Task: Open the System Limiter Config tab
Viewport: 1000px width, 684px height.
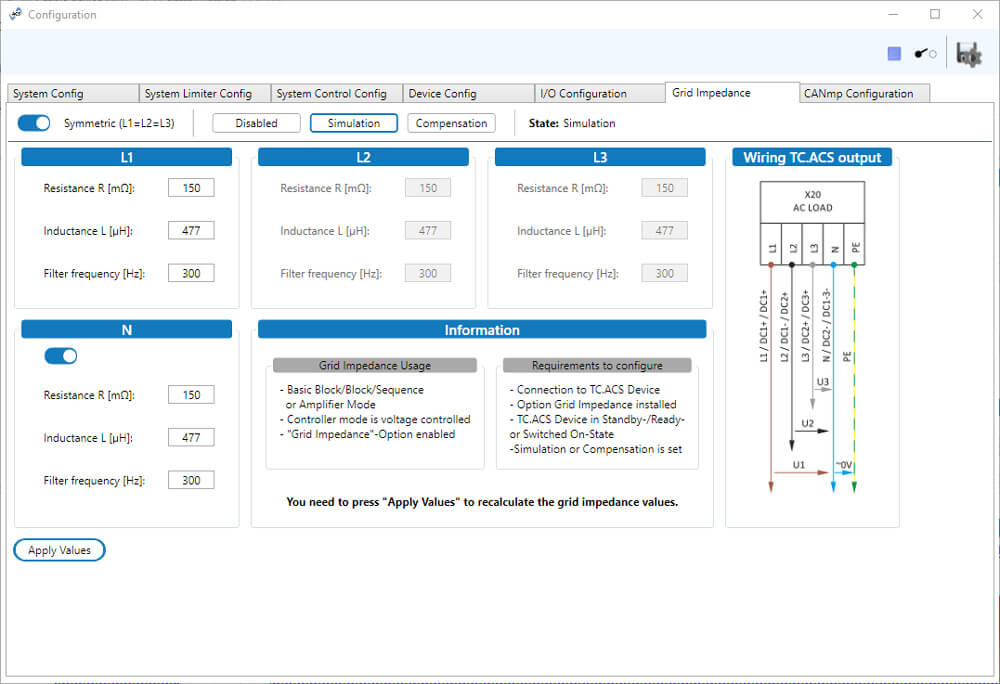Action: click(x=203, y=93)
